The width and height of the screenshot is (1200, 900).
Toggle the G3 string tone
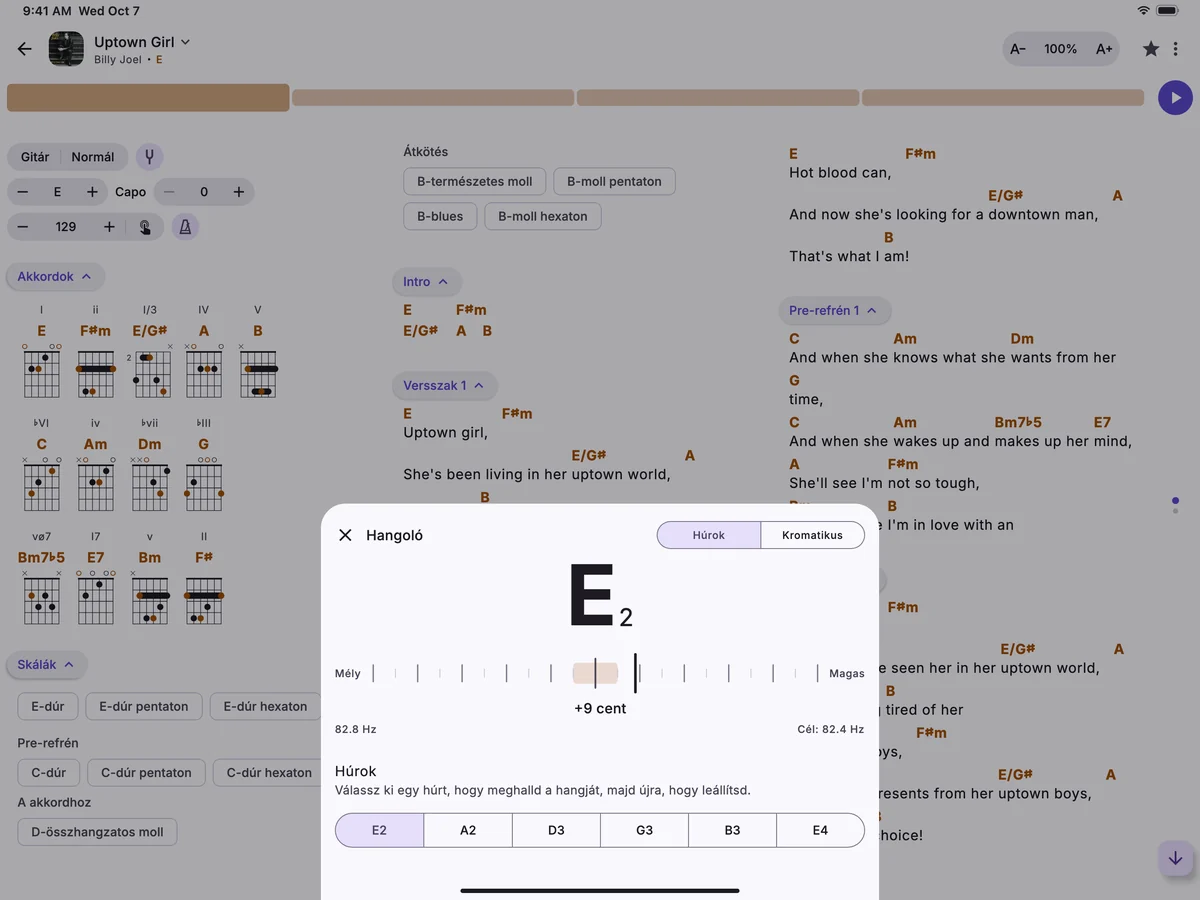[x=644, y=830]
